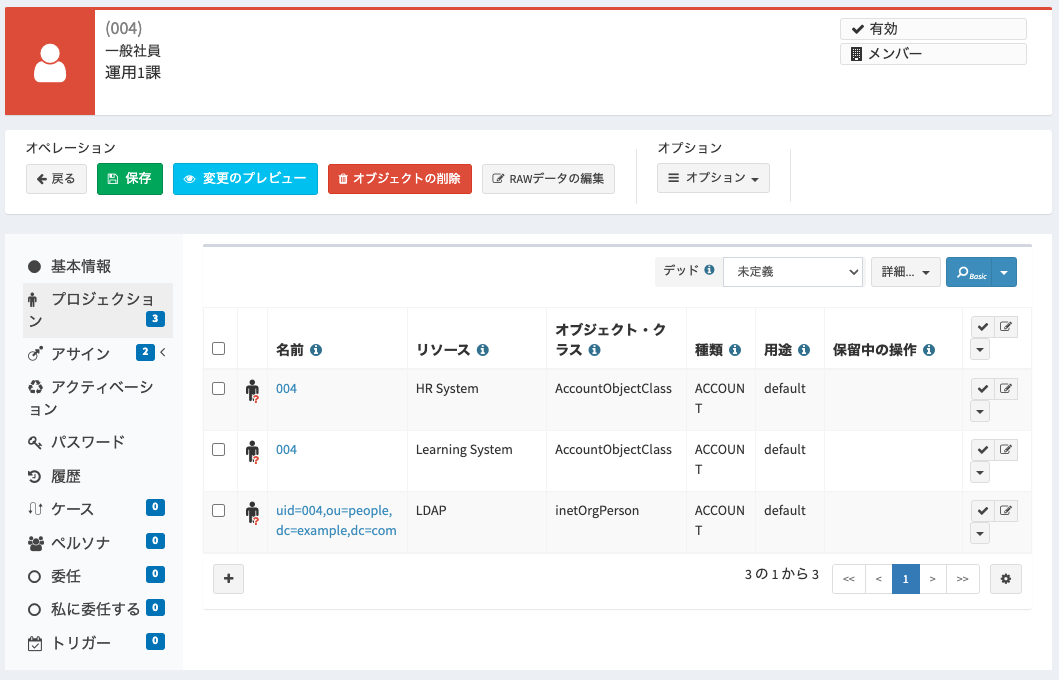Toggle the select-all checkbox in header
This screenshot has width=1059, height=680.
pyautogui.click(x=218, y=348)
